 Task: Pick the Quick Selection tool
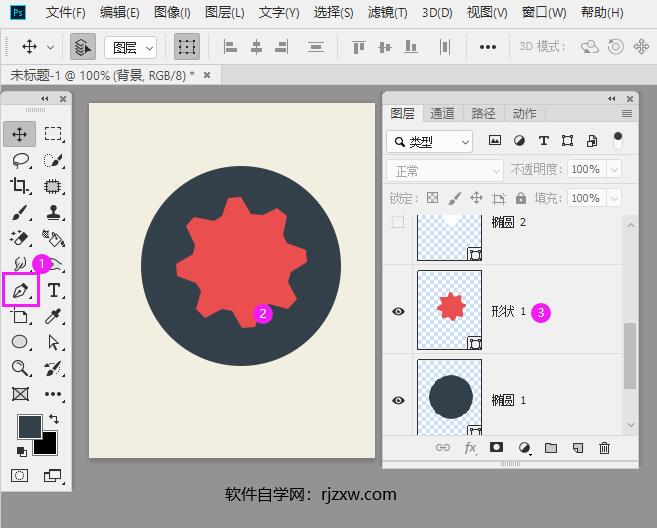pyautogui.click(x=53, y=160)
